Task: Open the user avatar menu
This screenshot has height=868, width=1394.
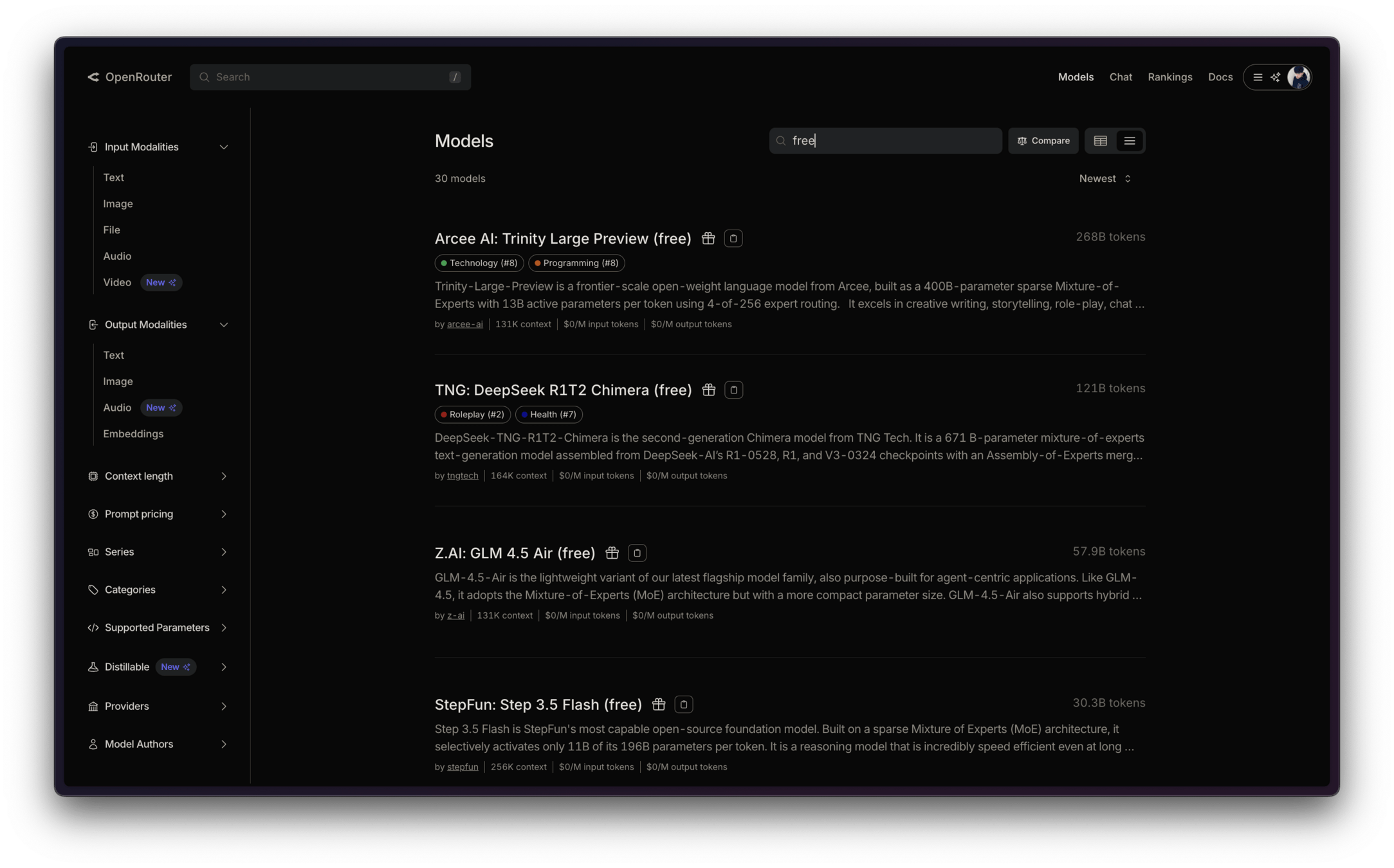Action: pyautogui.click(x=1298, y=77)
